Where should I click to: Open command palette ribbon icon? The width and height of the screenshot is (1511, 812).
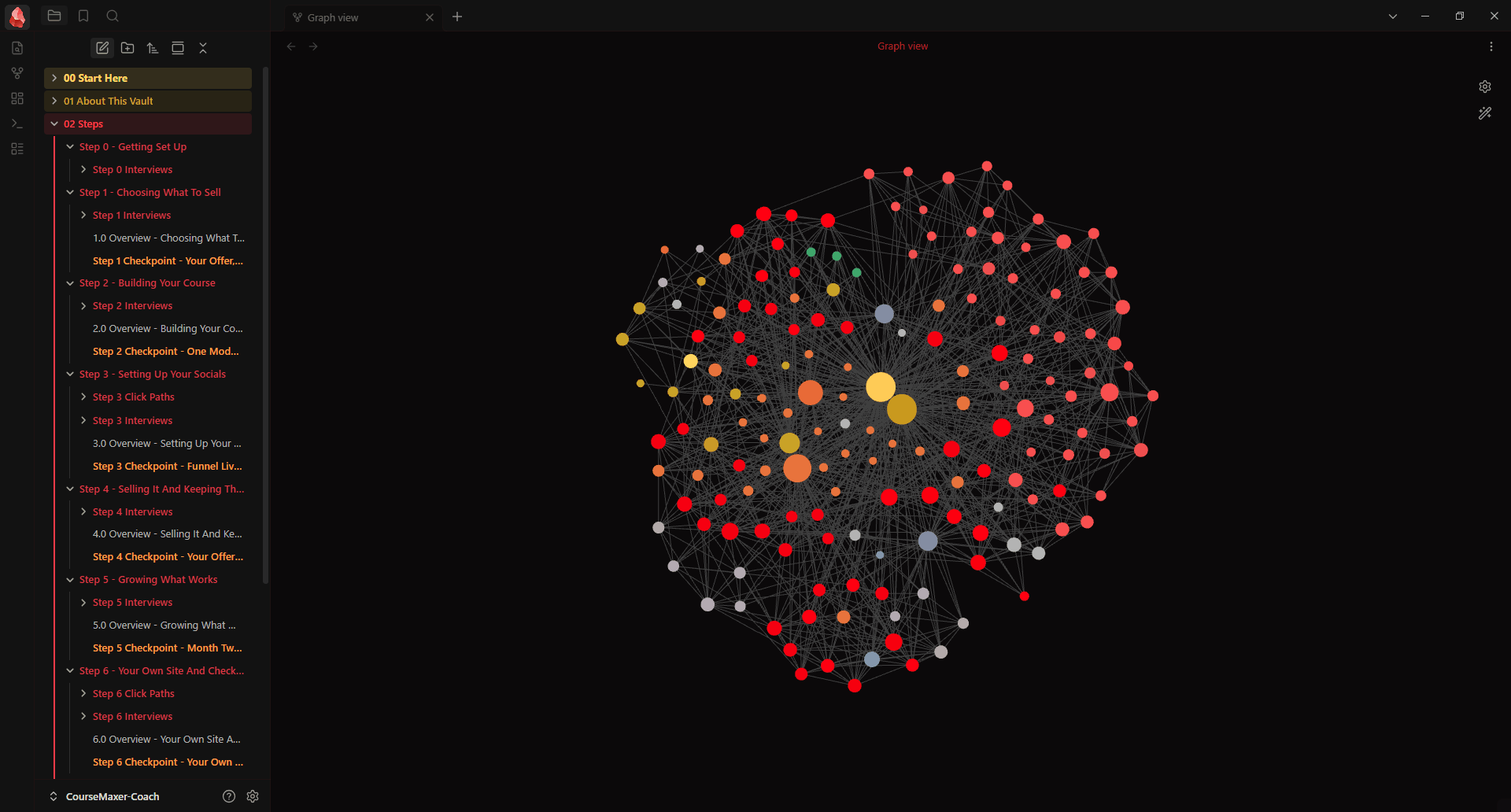tap(17, 124)
